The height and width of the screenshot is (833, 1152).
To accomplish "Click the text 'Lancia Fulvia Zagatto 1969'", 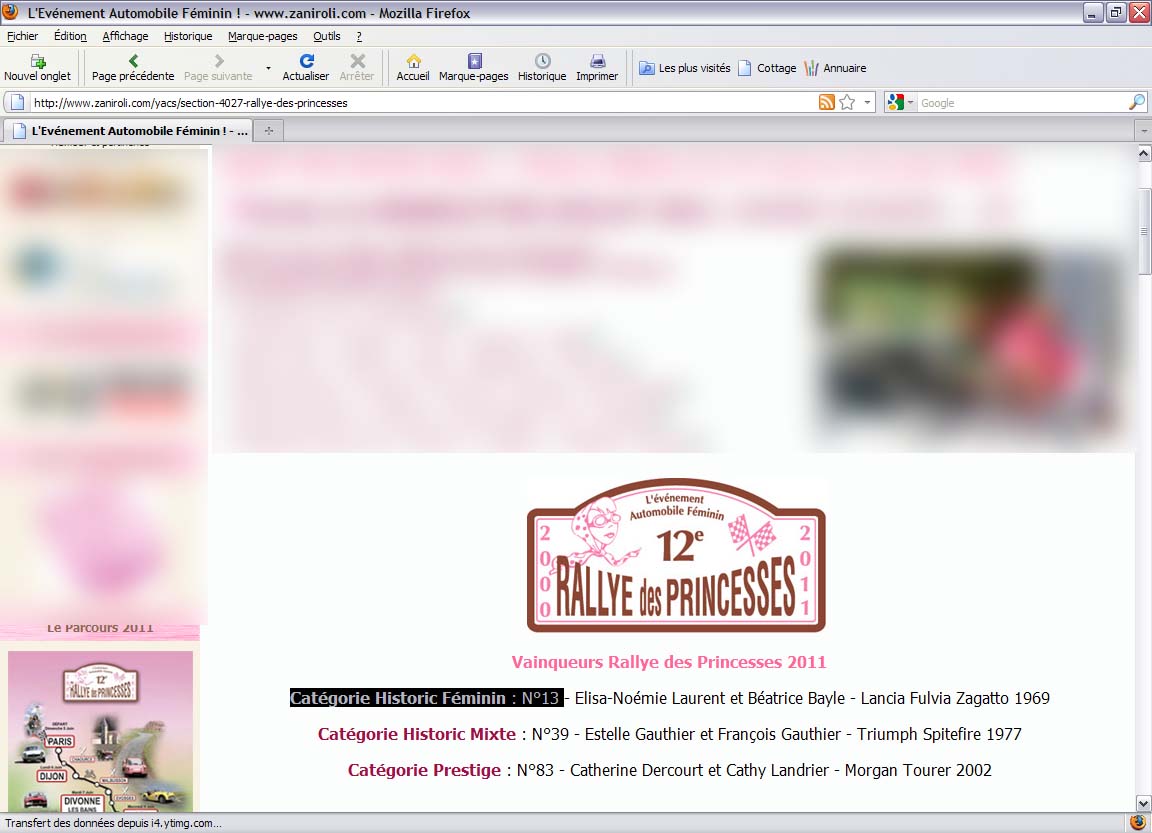I will (955, 698).
